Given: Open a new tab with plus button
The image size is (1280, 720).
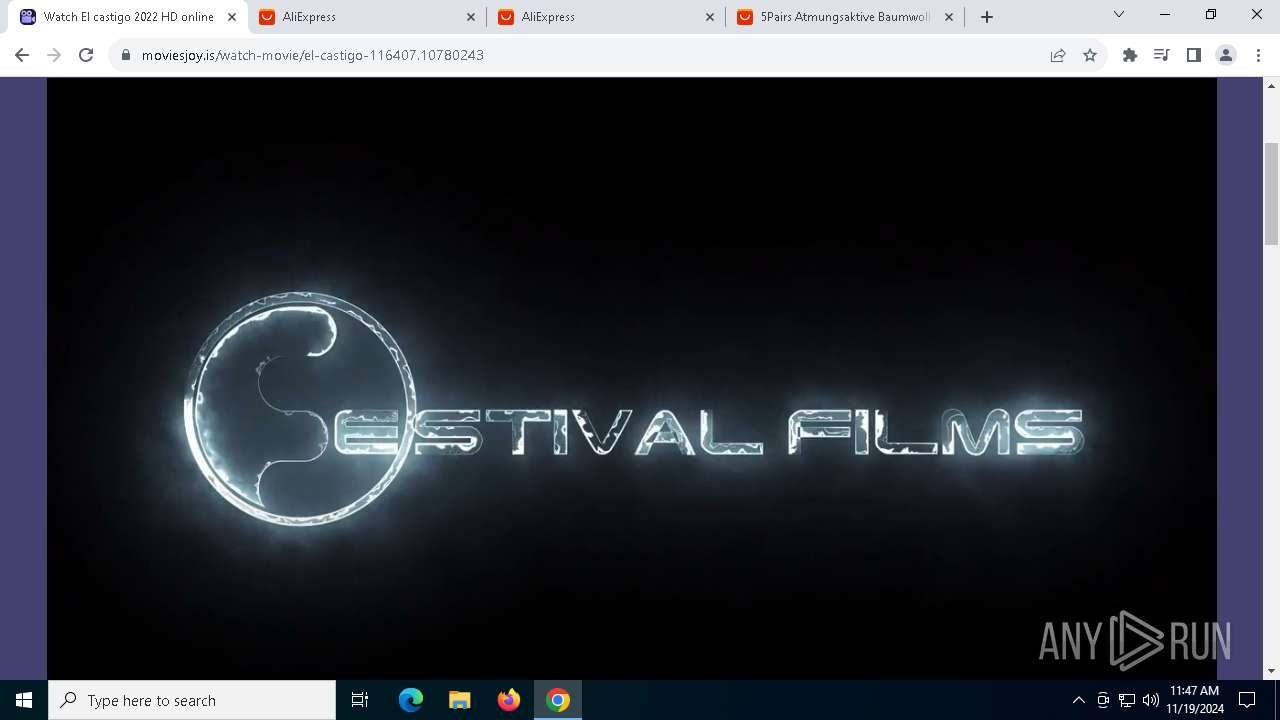Looking at the screenshot, I should [x=987, y=17].
